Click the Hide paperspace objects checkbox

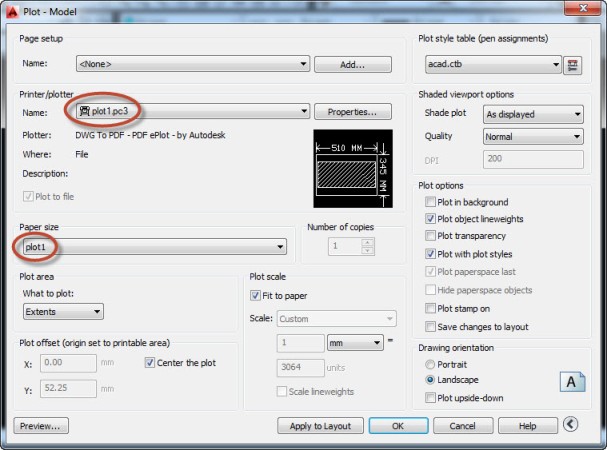coord(430,290)
